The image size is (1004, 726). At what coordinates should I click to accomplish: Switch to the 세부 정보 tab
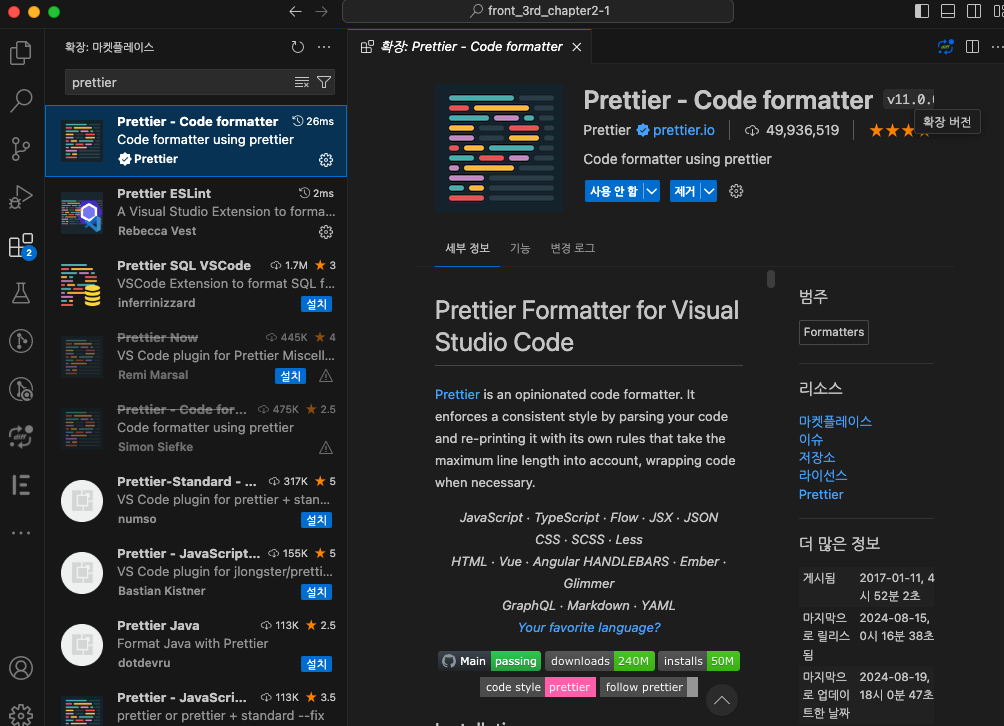[467, 248]
